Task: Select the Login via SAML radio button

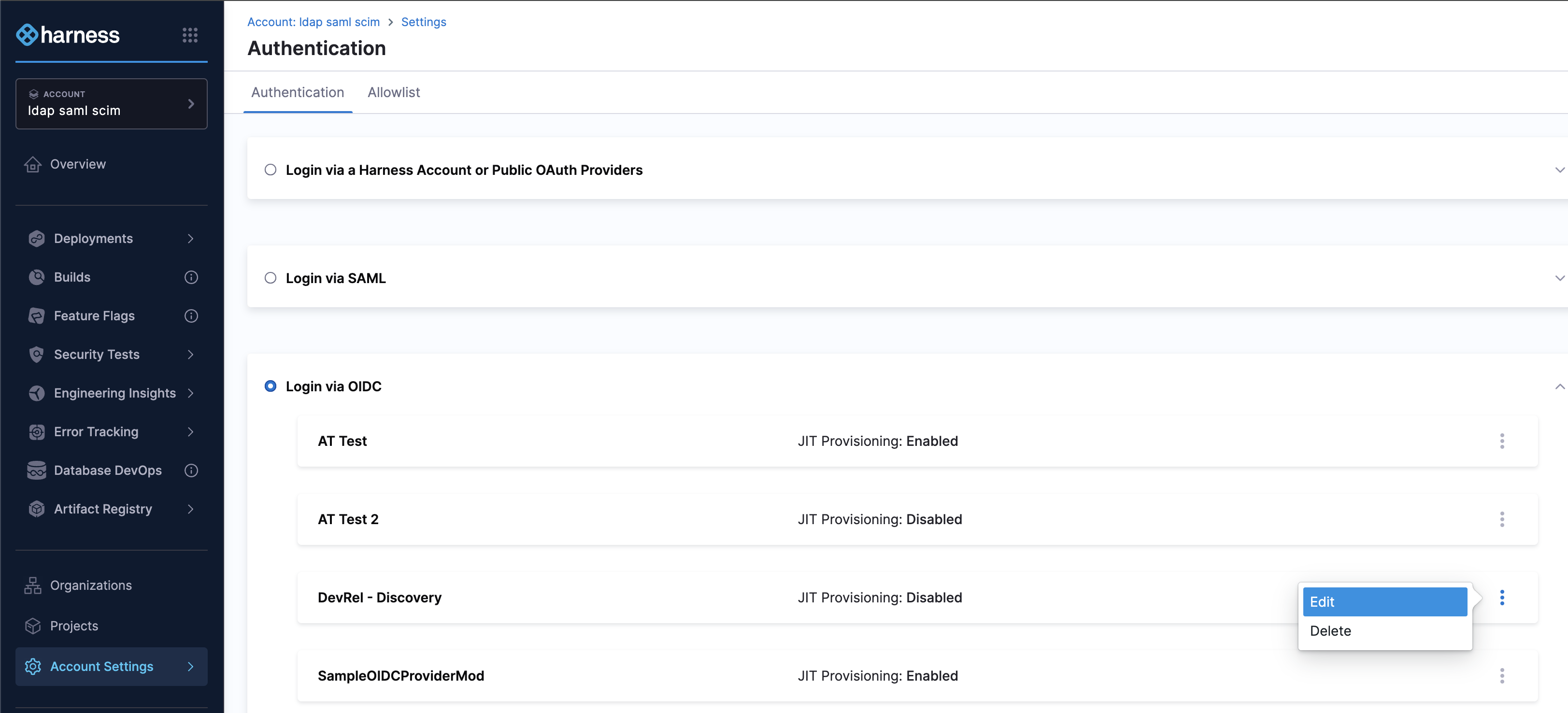Action: [x=270, y=278]
